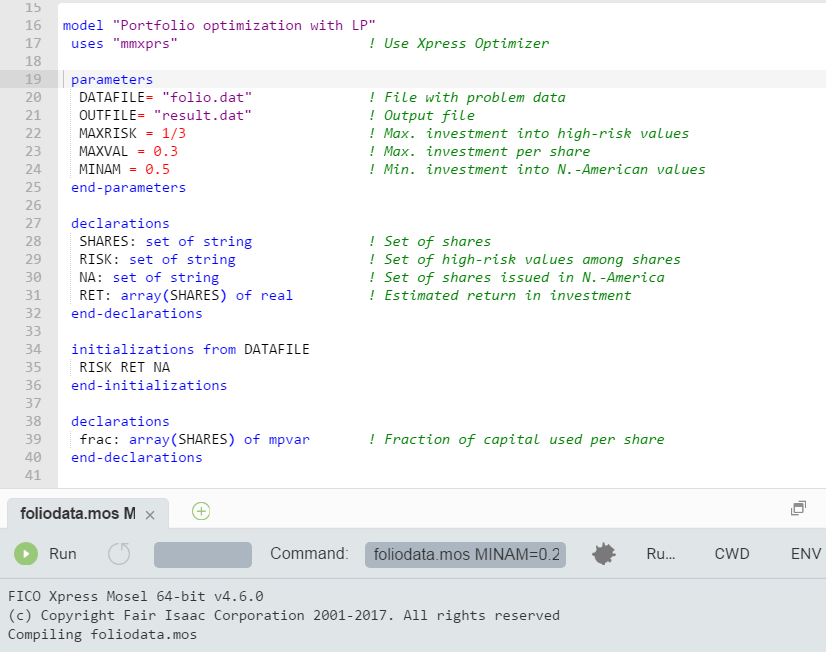Click the value 0.5 after MINAM
Screen dimensions: 826x652
pyautogui.click(x=158, y=169)
